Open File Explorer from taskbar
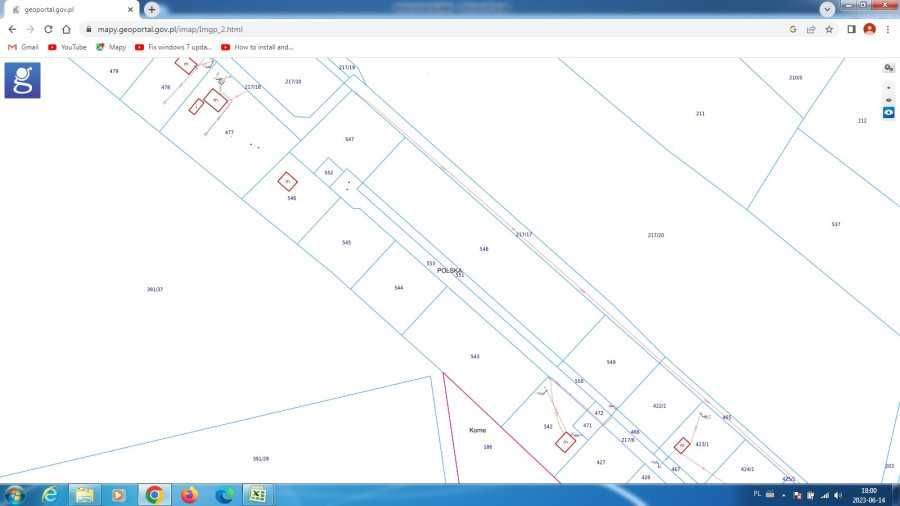This screenshot has width=900, height=506. pyautogui.click(x=85, y=495)
